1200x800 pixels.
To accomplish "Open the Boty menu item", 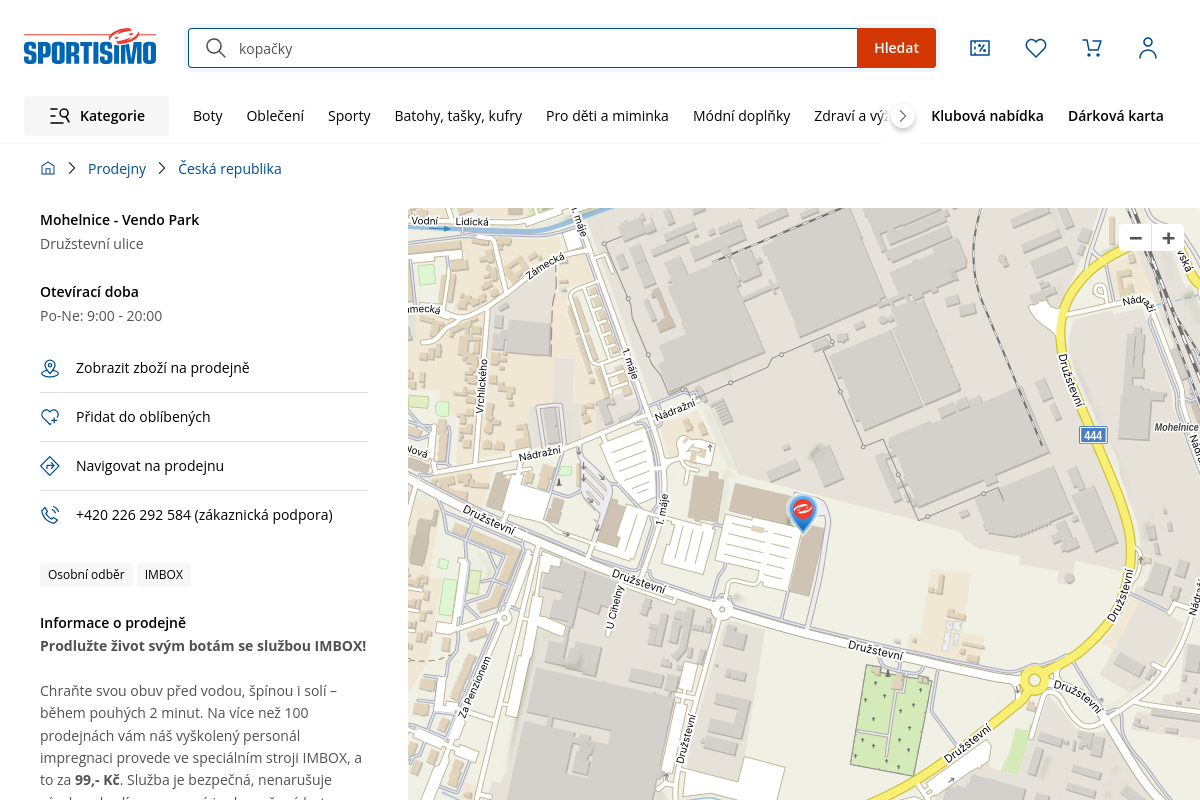I will tap(208, 116).
